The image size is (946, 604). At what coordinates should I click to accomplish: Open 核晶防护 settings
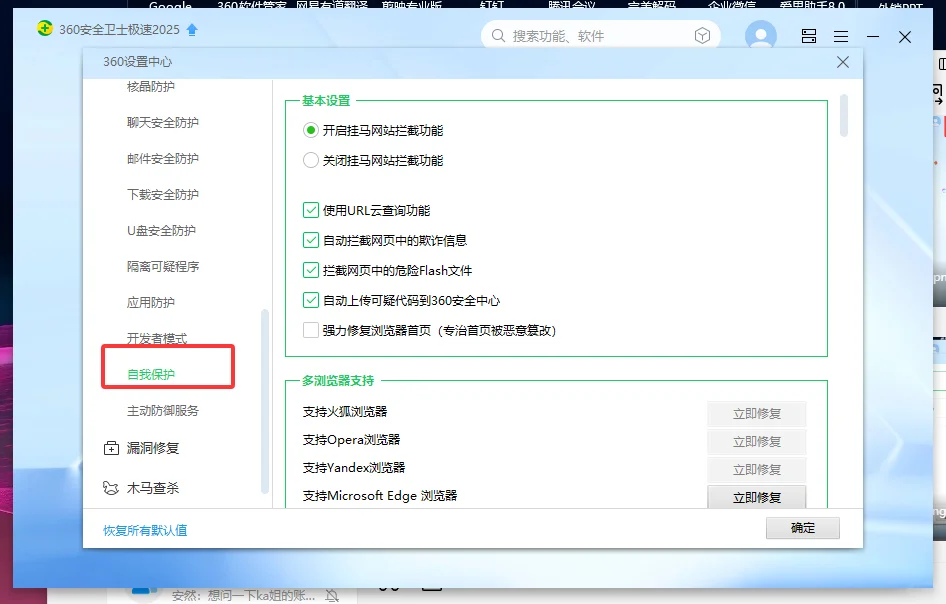151,87
